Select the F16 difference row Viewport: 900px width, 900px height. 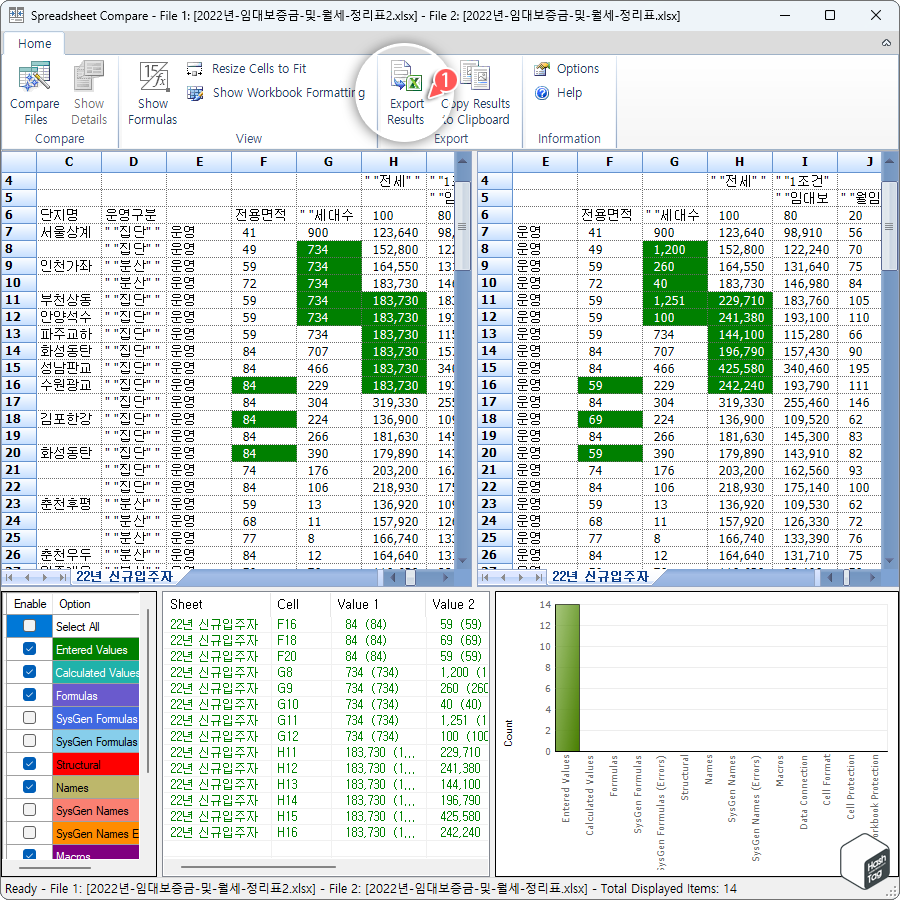[x=326, y=624]
